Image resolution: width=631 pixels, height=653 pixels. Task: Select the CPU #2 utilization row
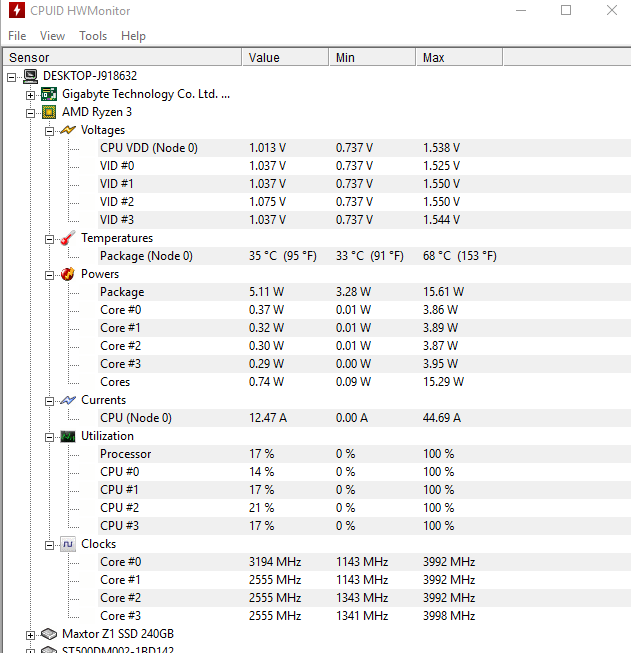tap(364, 508)
